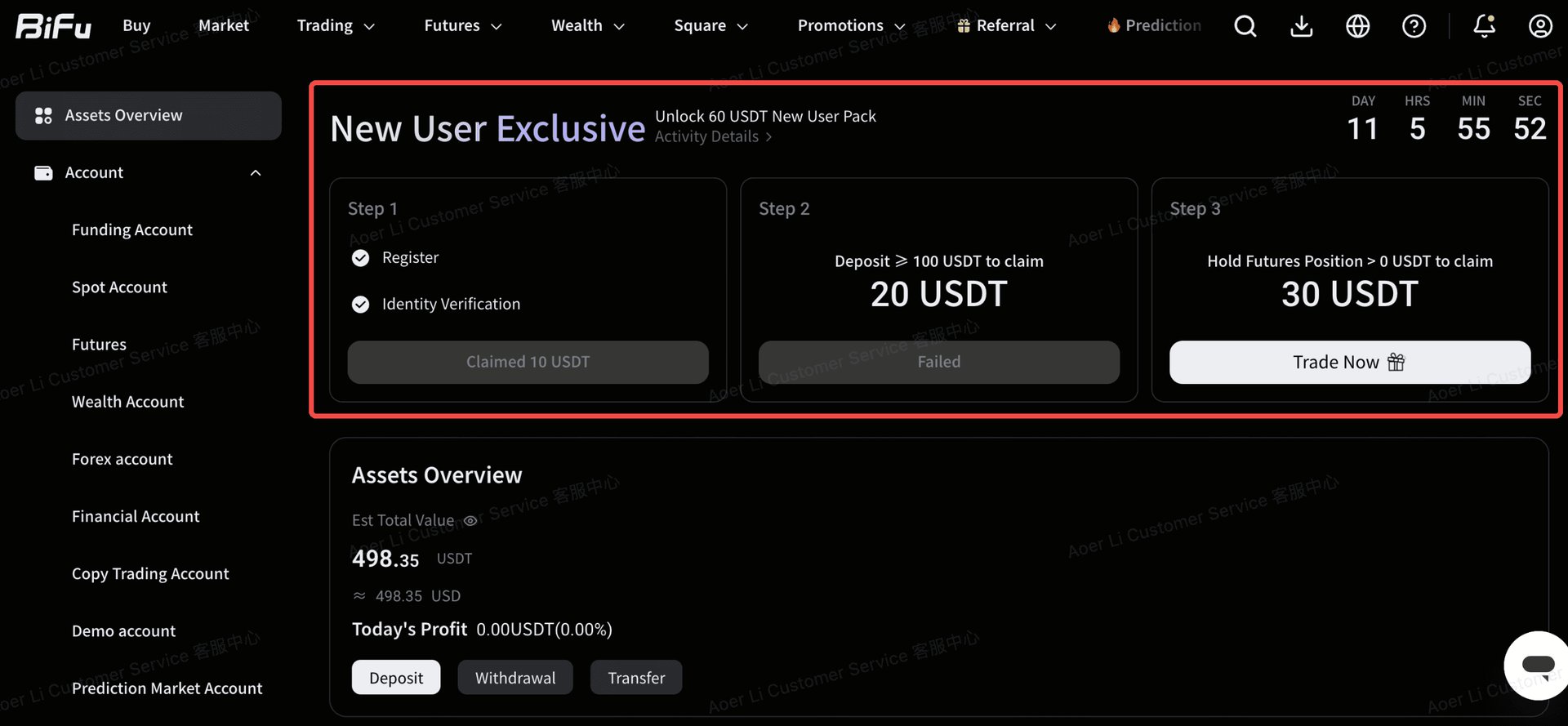Open the Activity Details link
The image size is (1568, 726).
coord(713,136)
